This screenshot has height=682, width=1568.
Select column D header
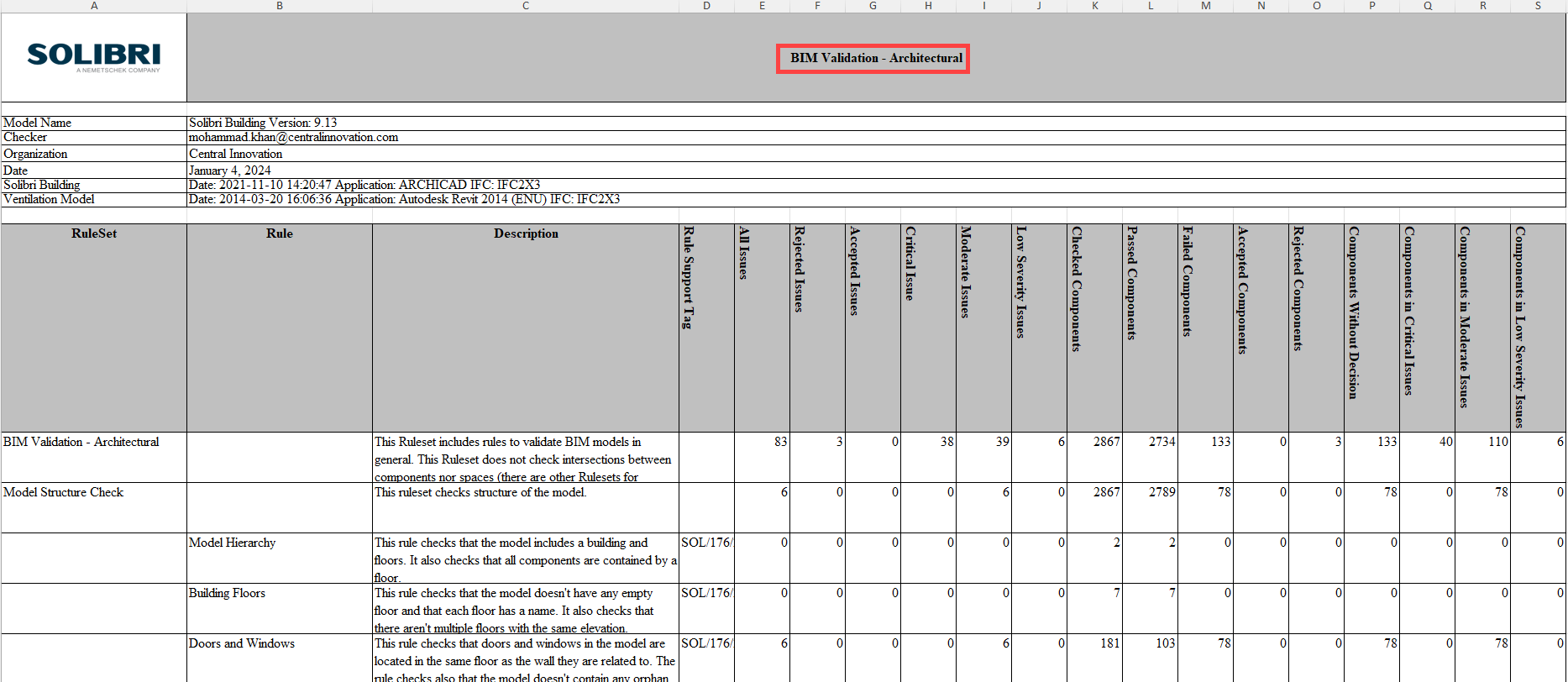pyautogui.click(x=706, y=6)
